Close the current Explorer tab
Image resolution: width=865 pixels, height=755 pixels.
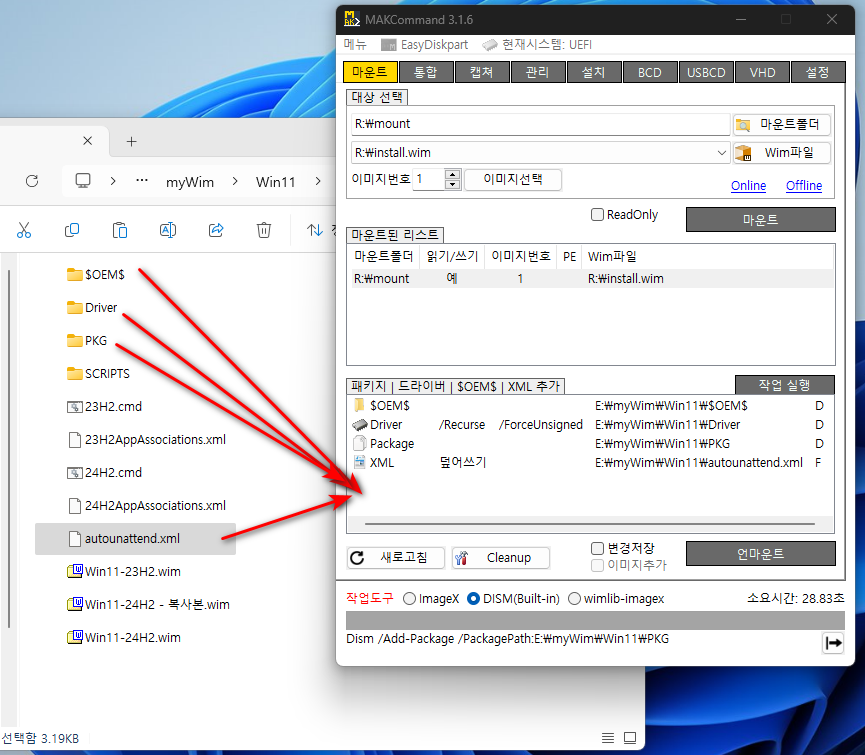87,141
